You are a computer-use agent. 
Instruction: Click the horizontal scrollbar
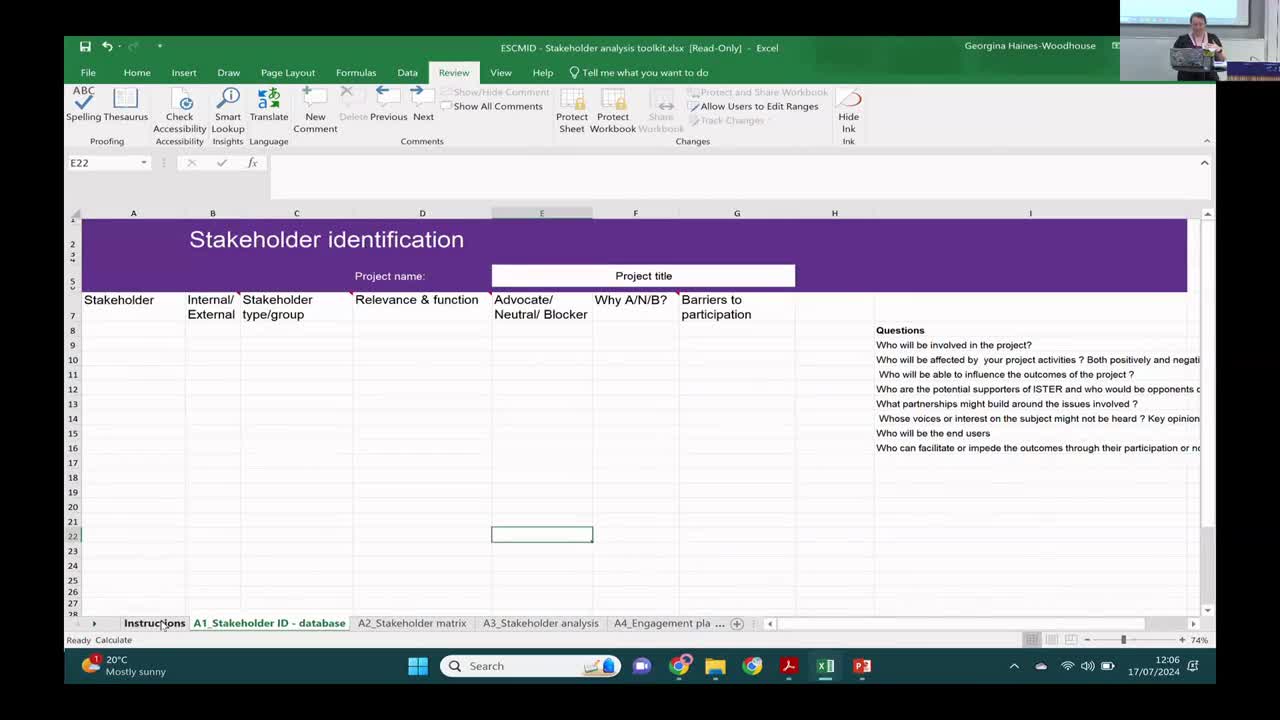click(962, 623)
